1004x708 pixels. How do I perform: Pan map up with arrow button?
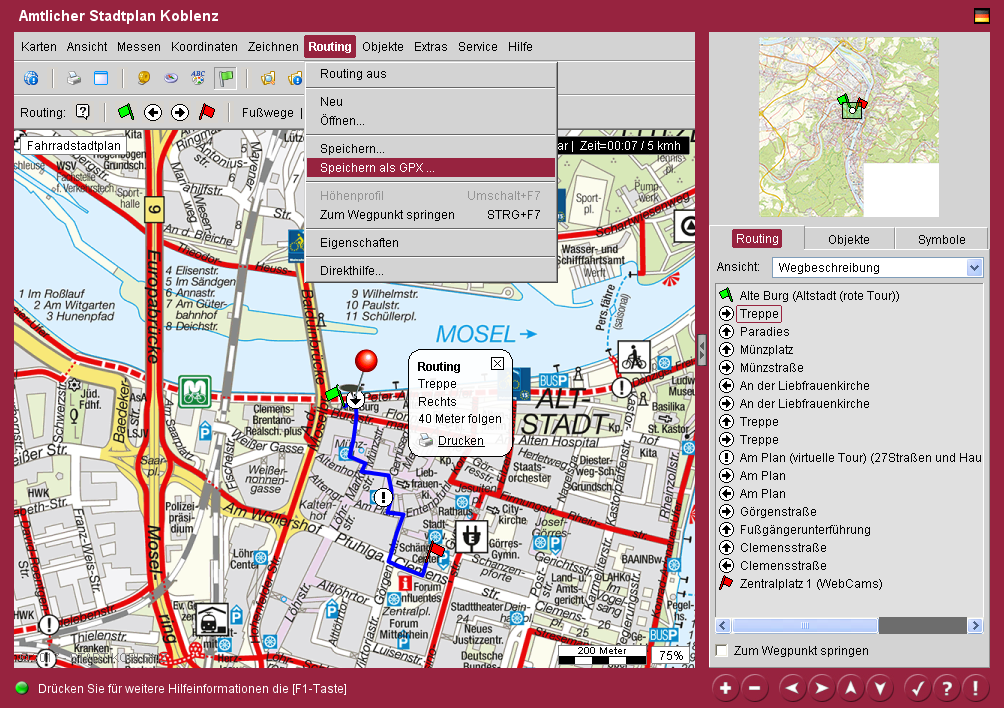849,688
